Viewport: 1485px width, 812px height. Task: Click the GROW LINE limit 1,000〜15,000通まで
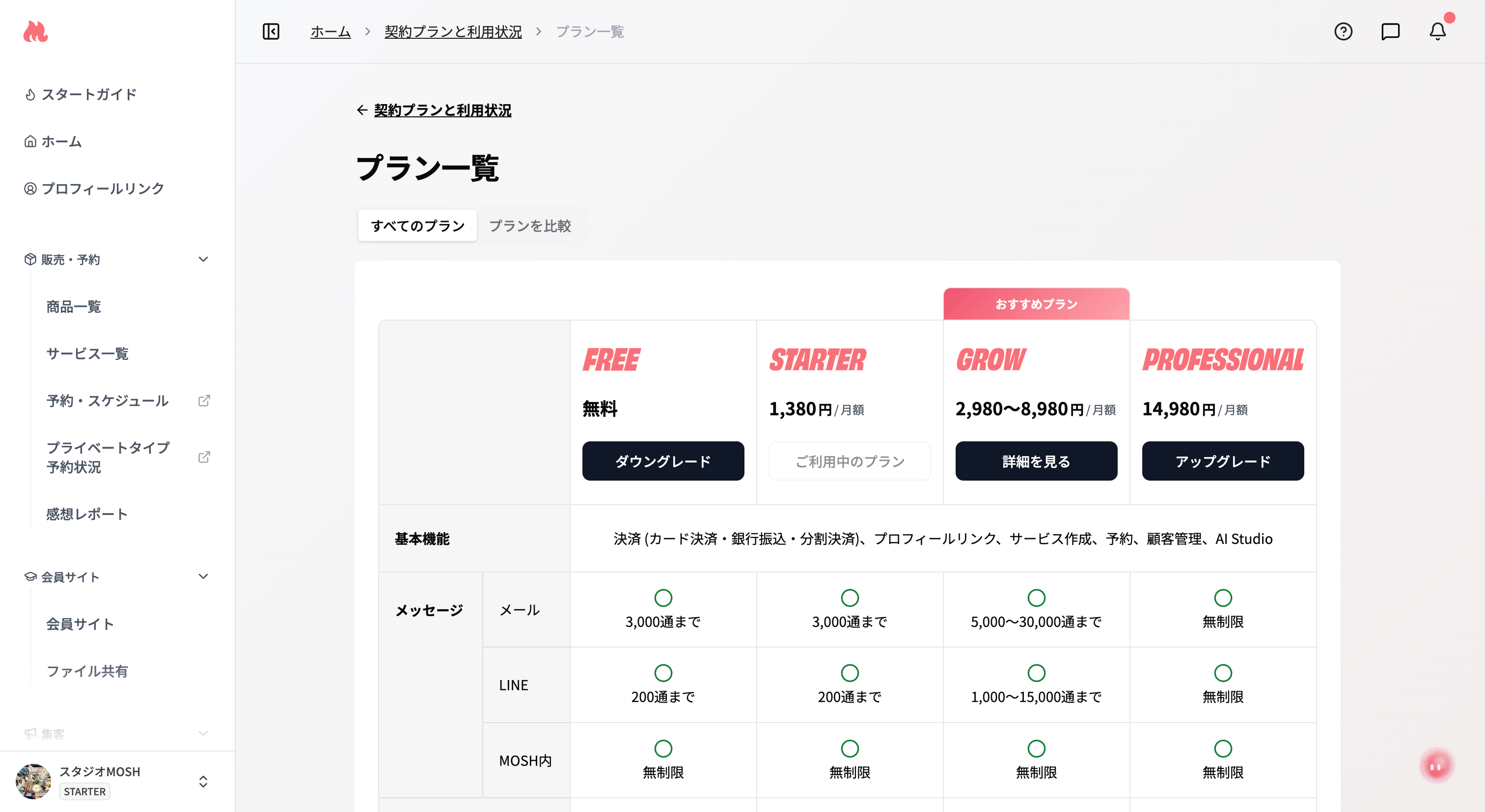1036,697
